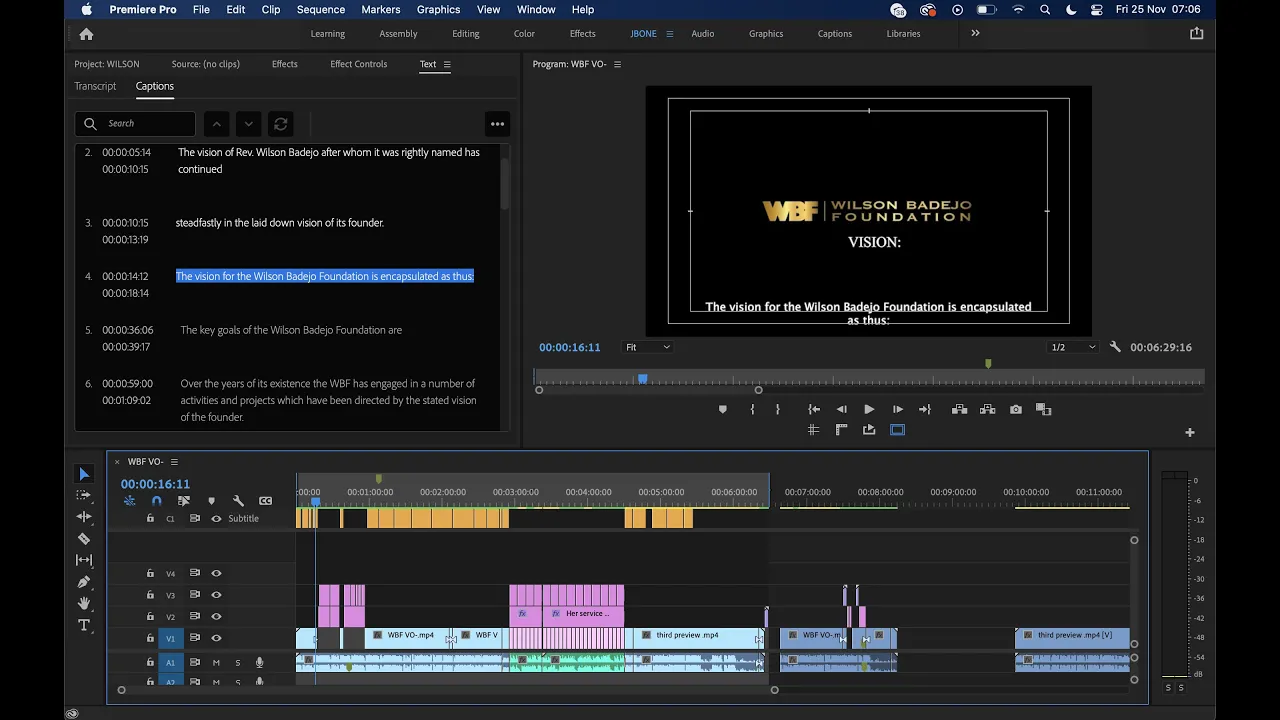The image size is (1280, 720).
Task: Switch to the Transcript tab
Action: tap(95, 86)
